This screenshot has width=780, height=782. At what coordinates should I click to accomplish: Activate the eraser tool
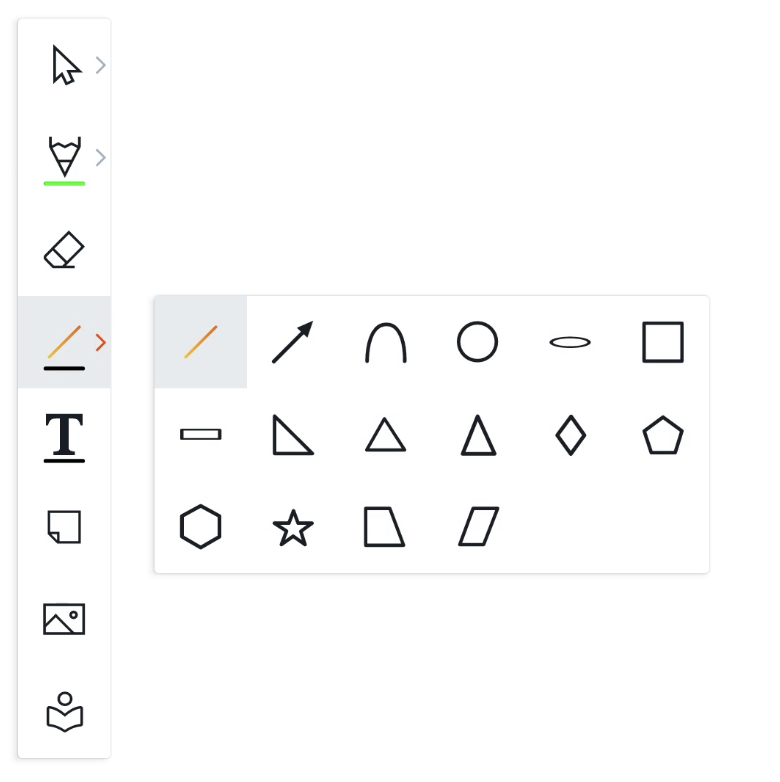pos(64,250)
